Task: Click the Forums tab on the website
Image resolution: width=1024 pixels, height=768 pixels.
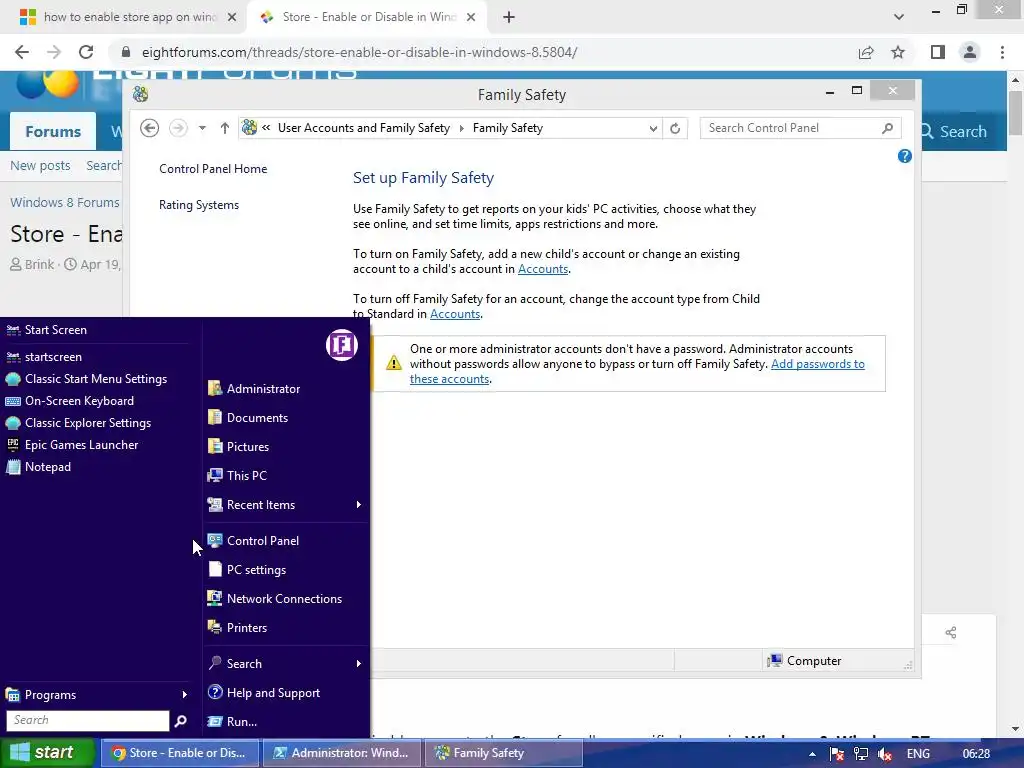Action: [x=53, y=131]
